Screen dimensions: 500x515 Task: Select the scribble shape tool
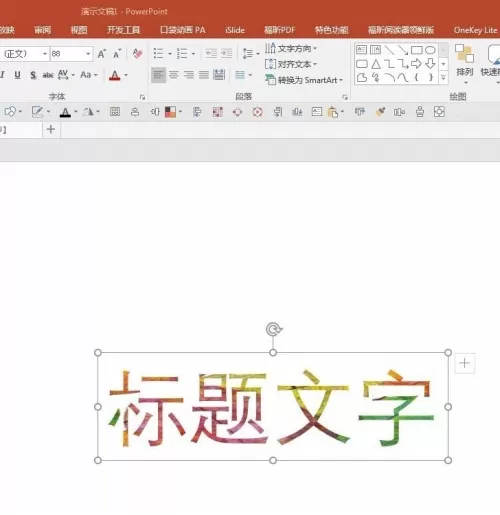coord(376,78)
